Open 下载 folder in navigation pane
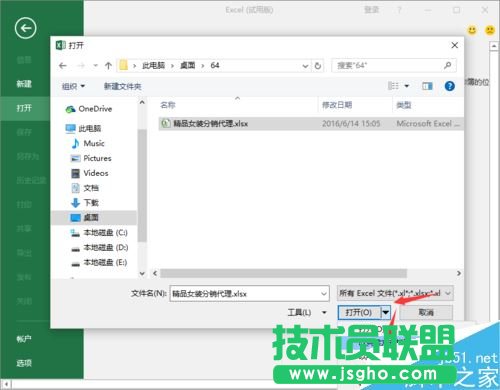The height and width of the screenshot is (390, 500). tap(85, 203)
